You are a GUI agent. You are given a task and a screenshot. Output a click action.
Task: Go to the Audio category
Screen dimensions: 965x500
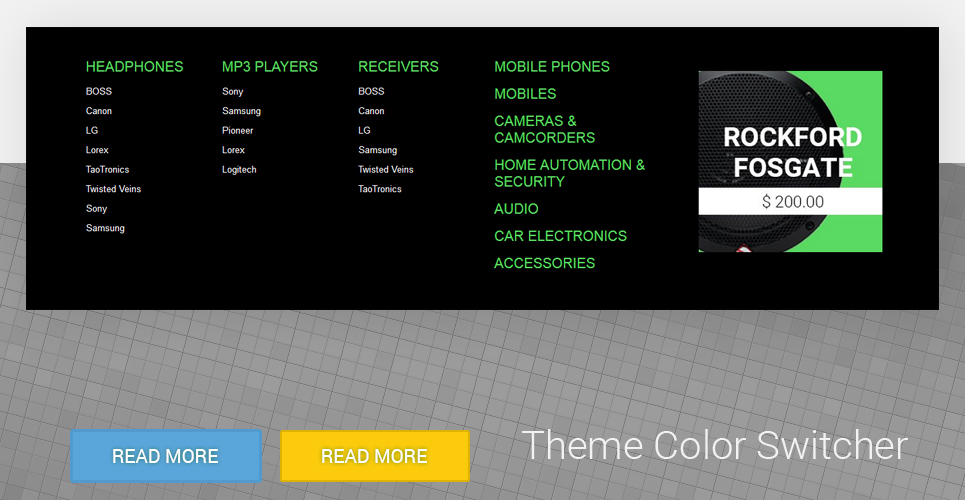click(516, 209)
